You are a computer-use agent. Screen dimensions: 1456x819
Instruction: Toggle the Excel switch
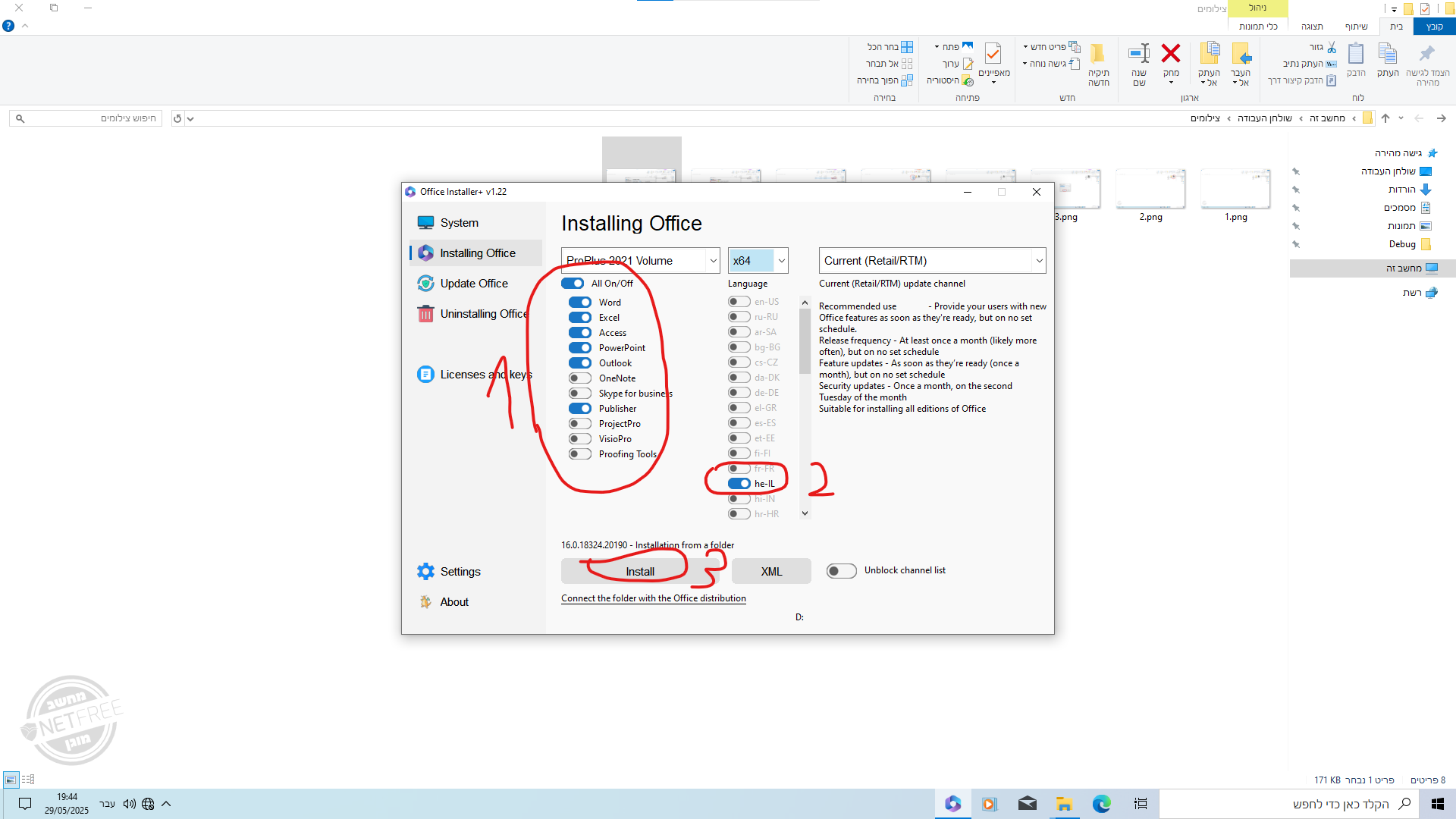point(580,318)
